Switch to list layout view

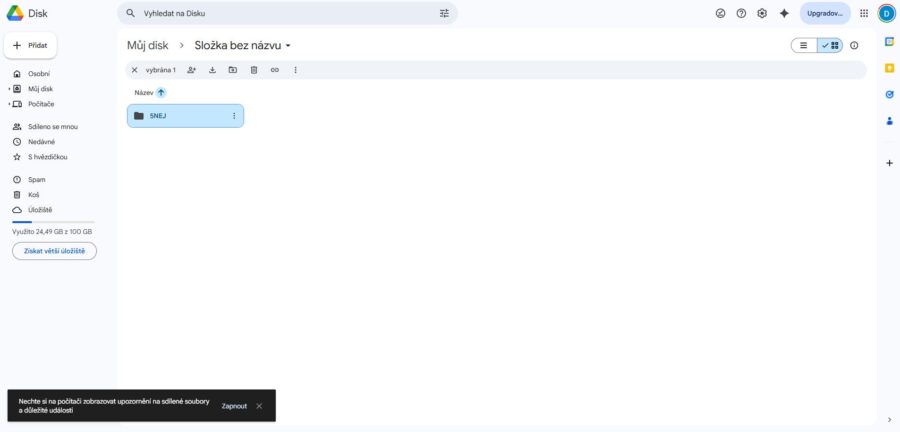[804, 45]
